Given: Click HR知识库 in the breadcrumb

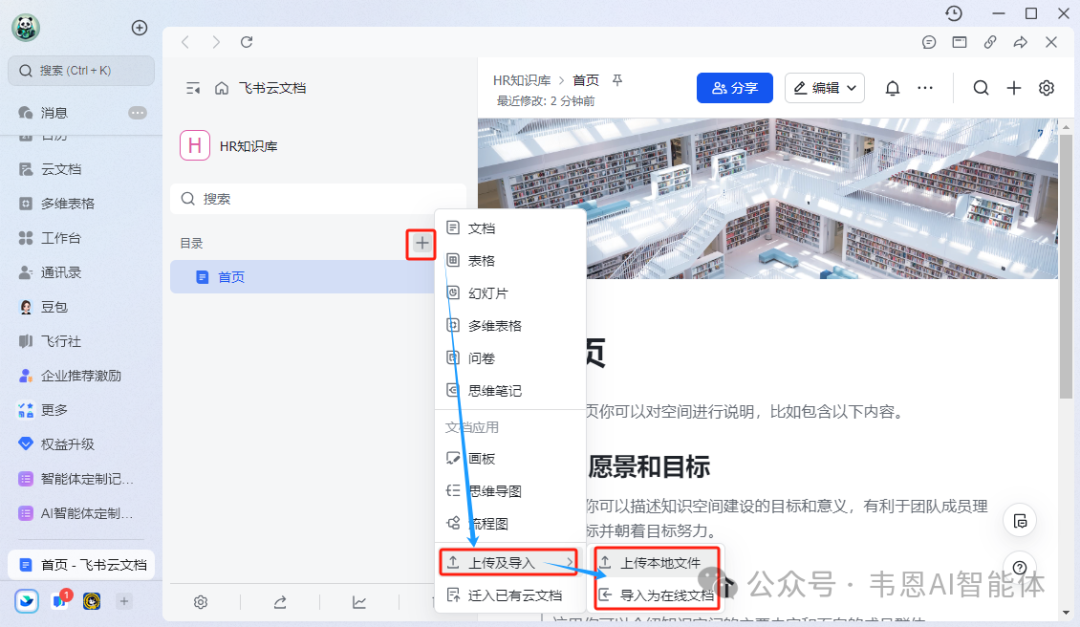Looking at the screenshot, I should click(x=521, y=81).
